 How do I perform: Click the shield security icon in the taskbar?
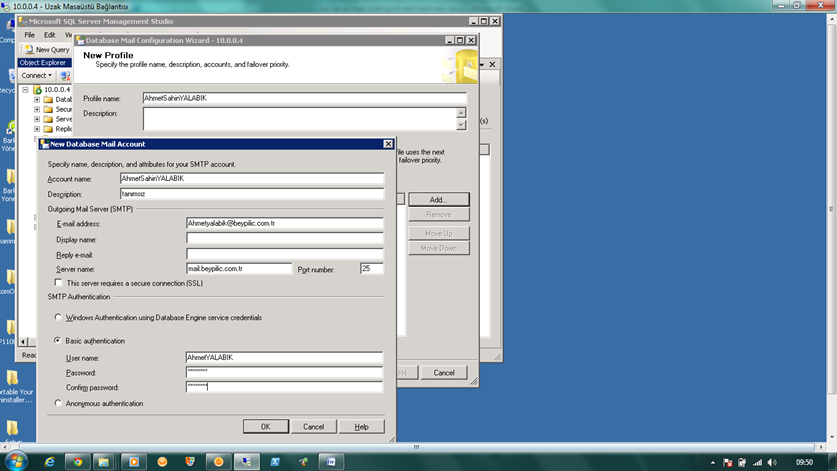pos(190,462)
